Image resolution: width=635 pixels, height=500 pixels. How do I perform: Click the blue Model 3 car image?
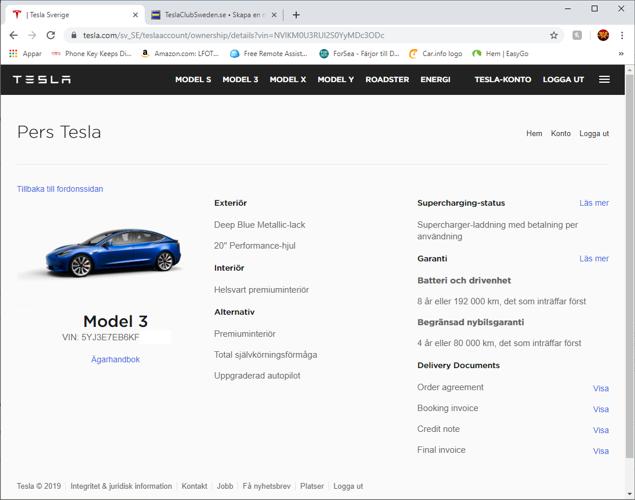pyautogui.click(x=112, y=253)
